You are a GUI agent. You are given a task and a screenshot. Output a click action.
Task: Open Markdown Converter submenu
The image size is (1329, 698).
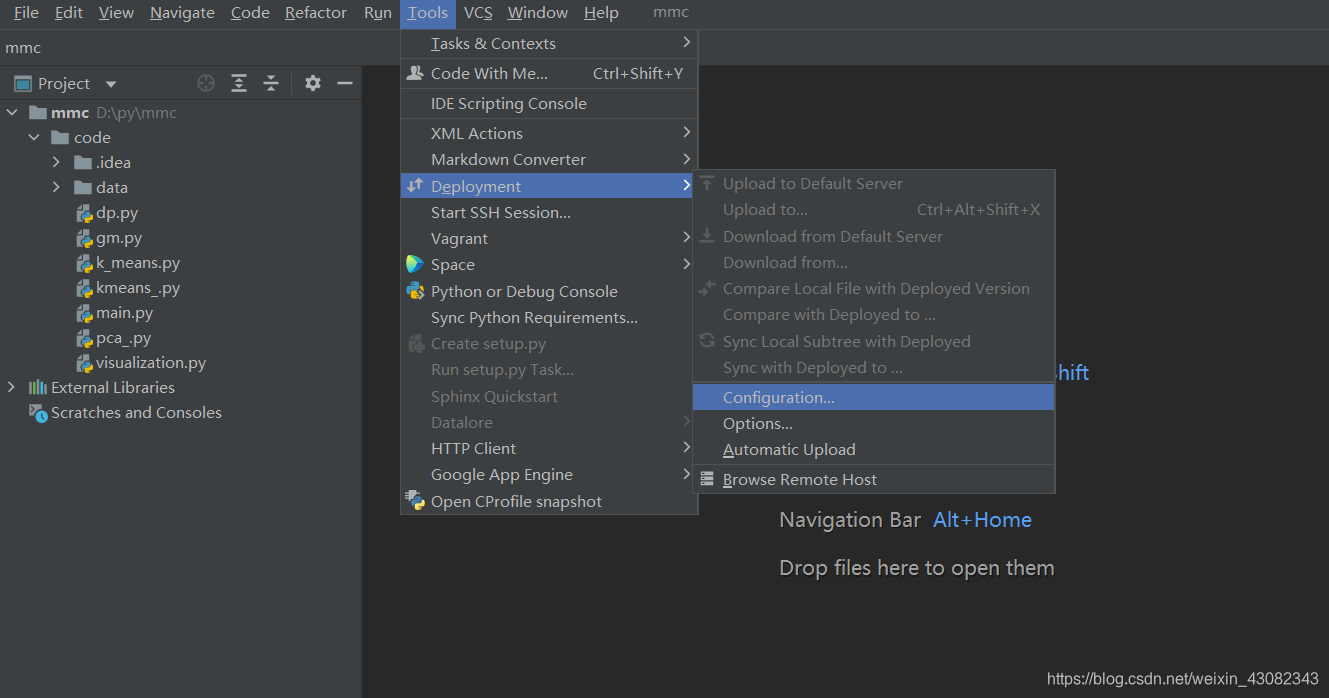tap(549, 160)
